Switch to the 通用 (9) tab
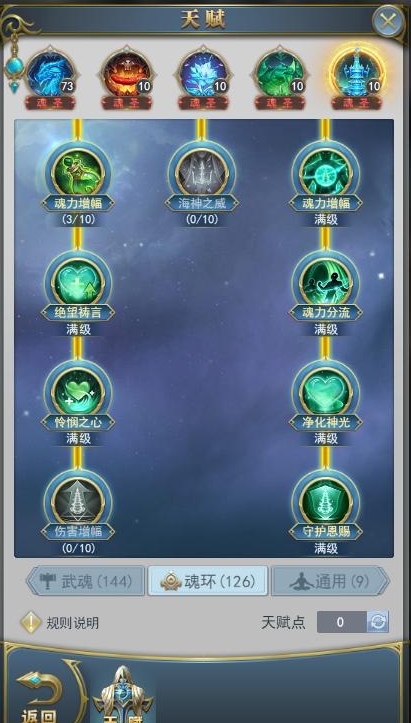The image size is (411, 723). click(x=330, y=581)
